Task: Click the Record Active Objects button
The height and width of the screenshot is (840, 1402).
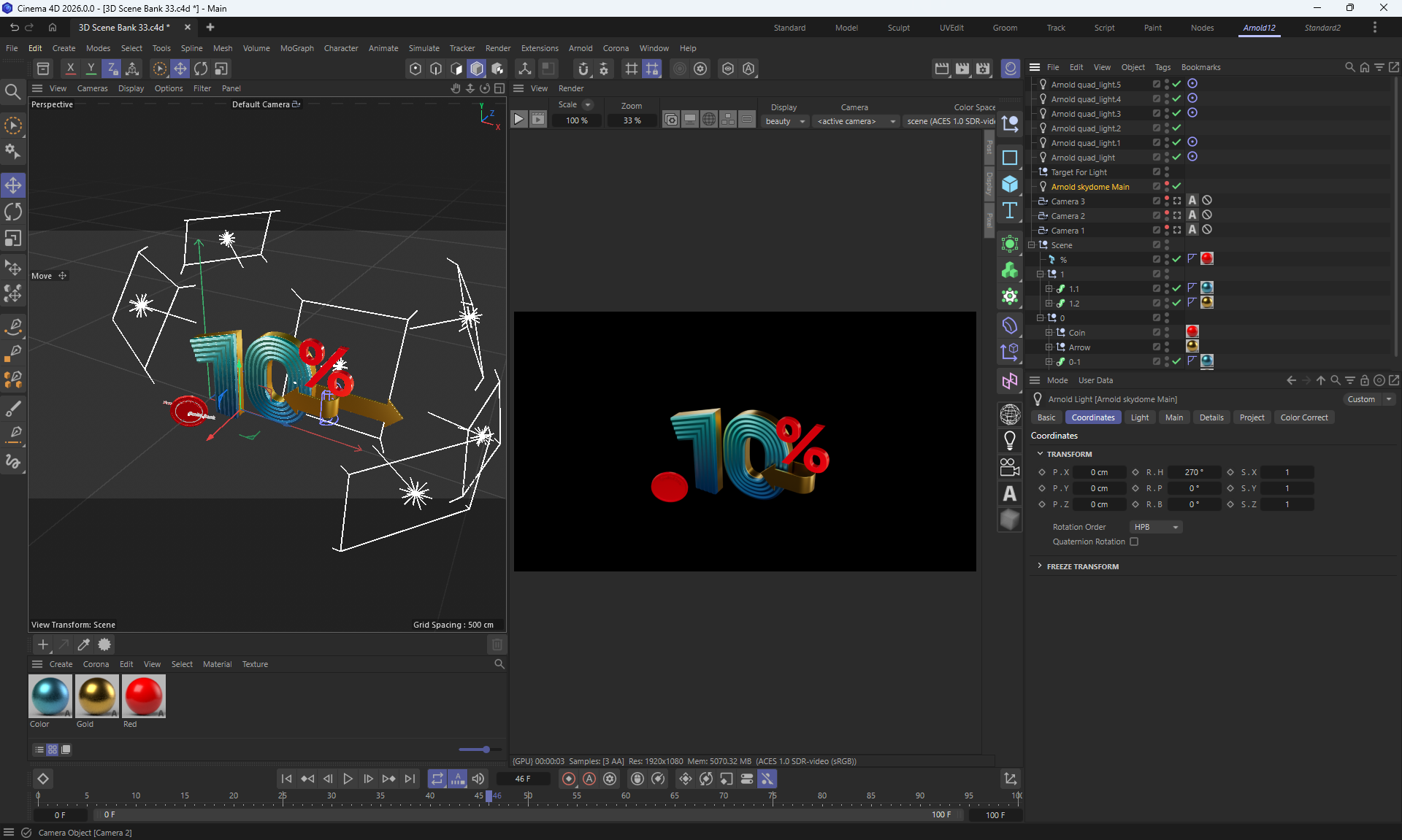Action: pyautogui.click(x=569, y=779)
